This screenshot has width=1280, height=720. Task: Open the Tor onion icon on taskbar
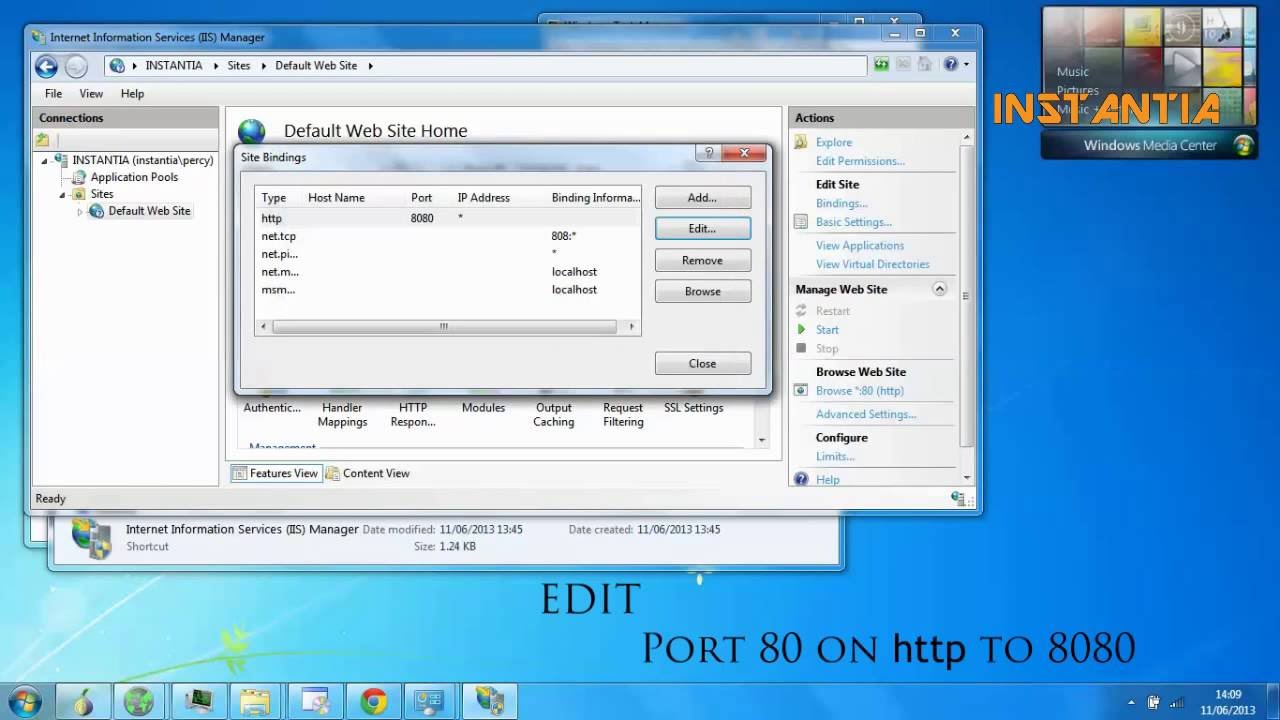click(83, 702)
